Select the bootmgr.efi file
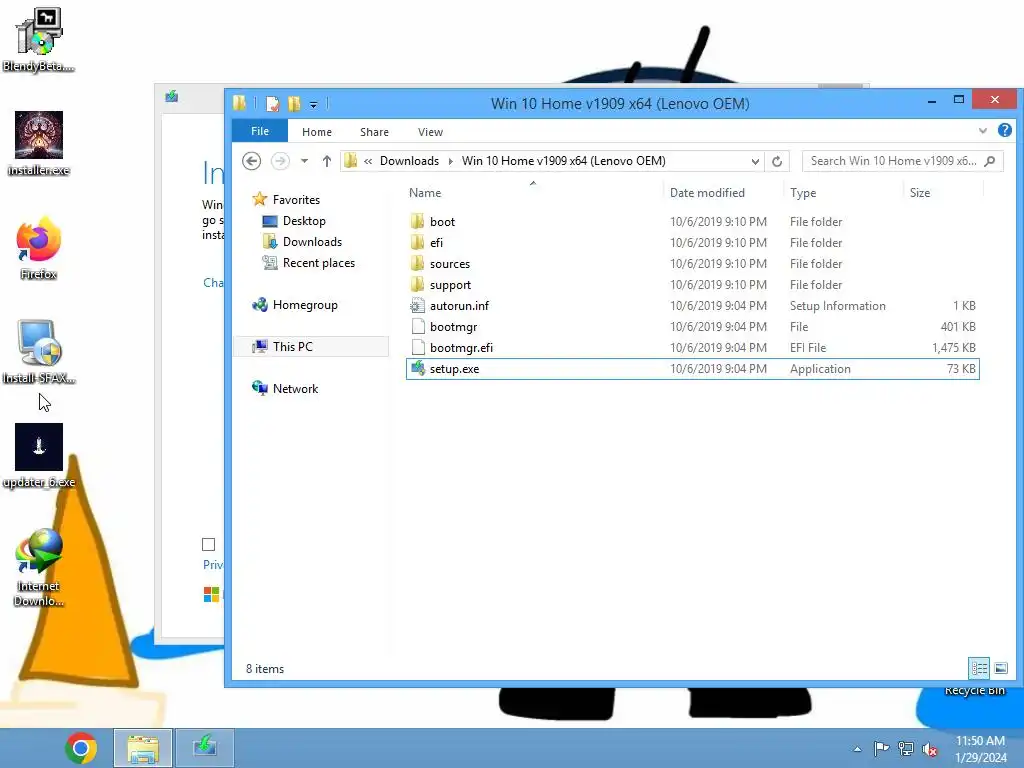The width and height of the screenshot is (1024, 768). click(692, 347)
